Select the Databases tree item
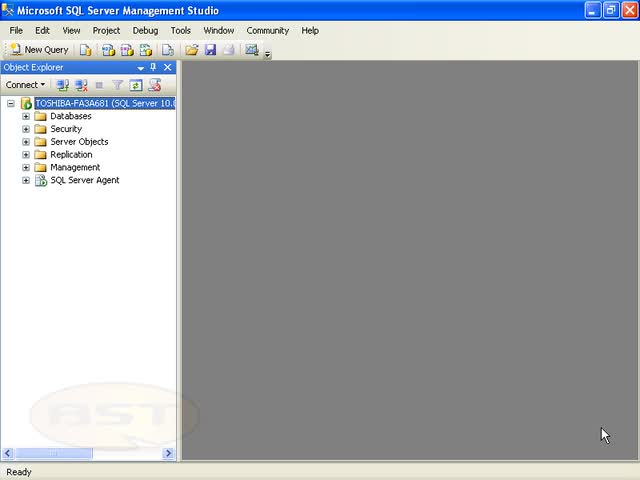The height and width of the screenshot is (480, 640). 71,116
